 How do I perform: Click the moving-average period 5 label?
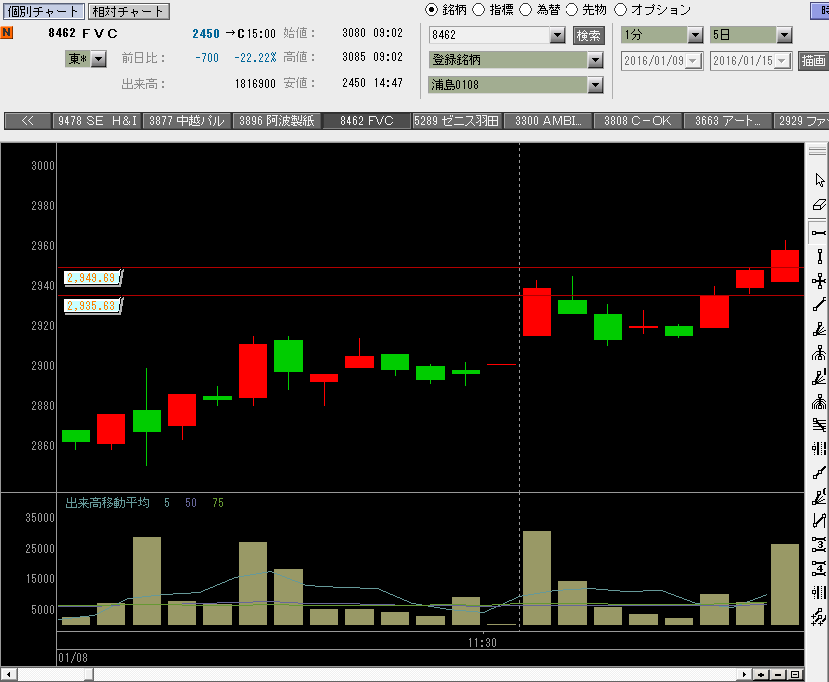167,503
